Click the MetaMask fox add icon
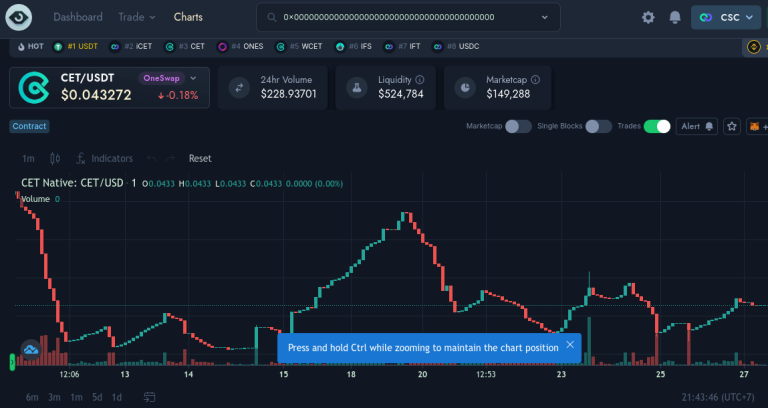Image resolution: width=768 pixels, height=408 pixels. tap(755, 127)
